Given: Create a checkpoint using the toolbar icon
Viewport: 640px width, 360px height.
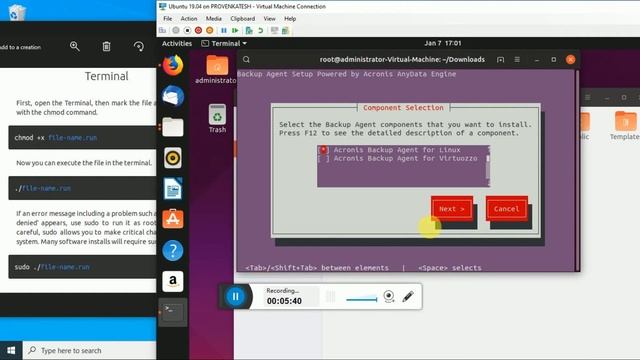Looking at the screenshot, I should (x=249, y=31).
